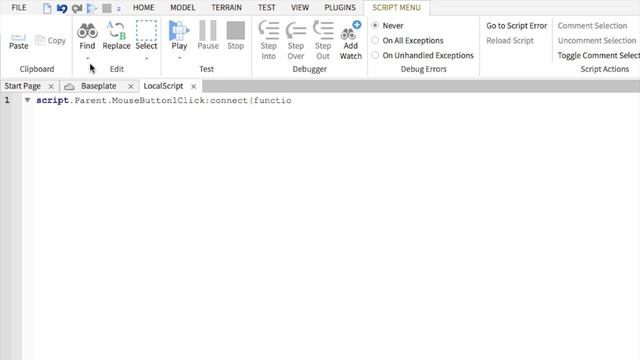Click Reload Script
The width and height of the screenshot is (640, 360).
510,40
